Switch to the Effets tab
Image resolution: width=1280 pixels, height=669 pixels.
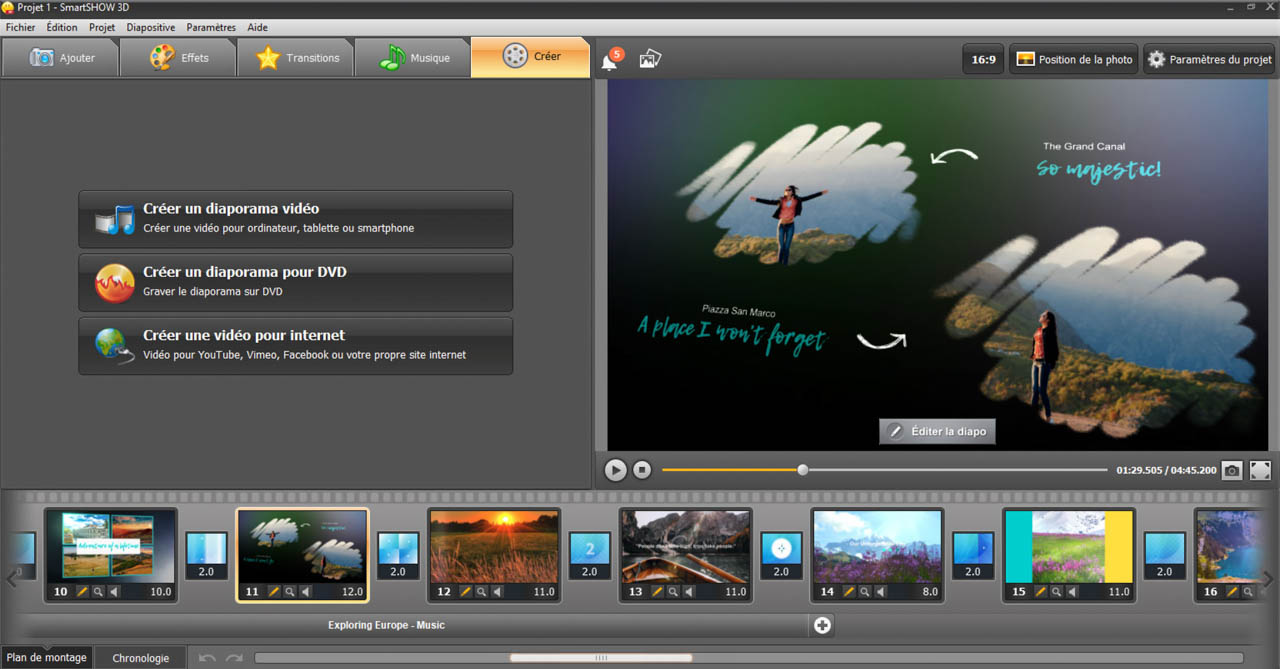coord(178,57)
